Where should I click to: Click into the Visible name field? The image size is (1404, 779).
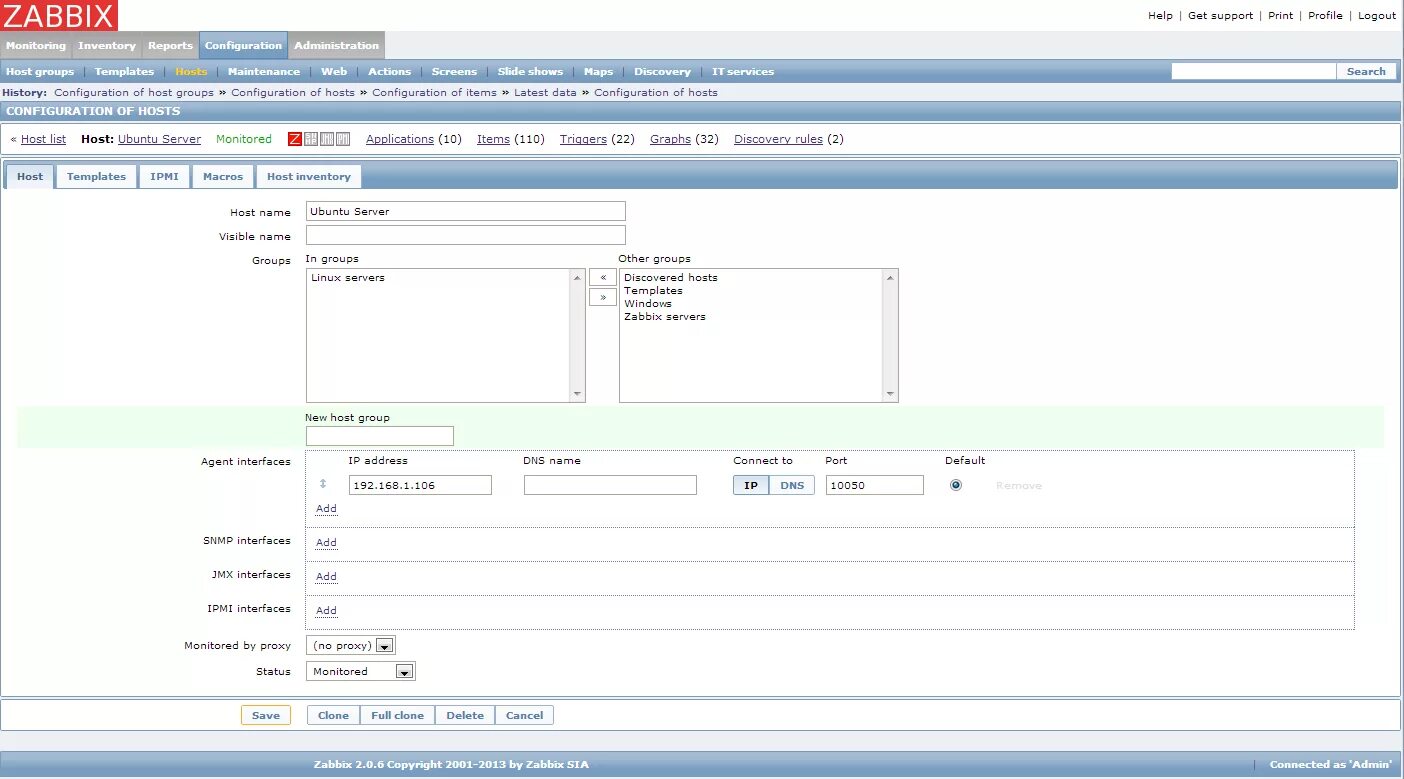click(466, 235)
